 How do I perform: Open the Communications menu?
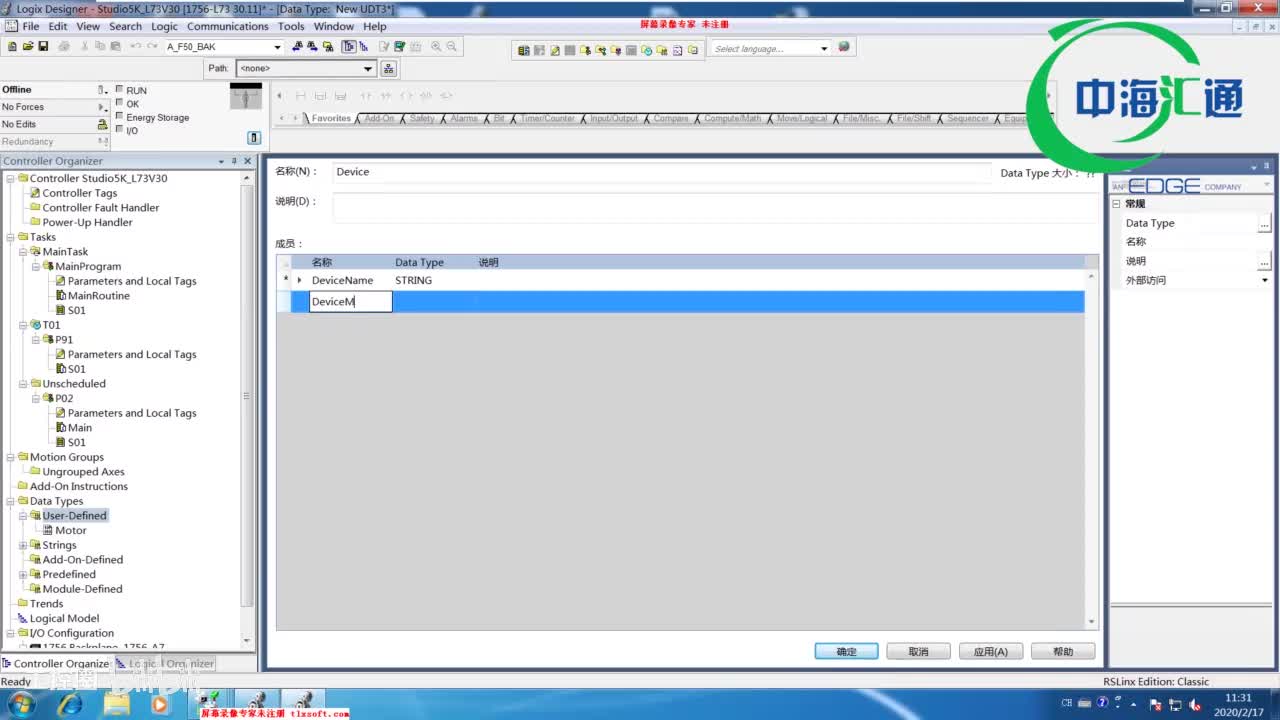pos(228,26)
